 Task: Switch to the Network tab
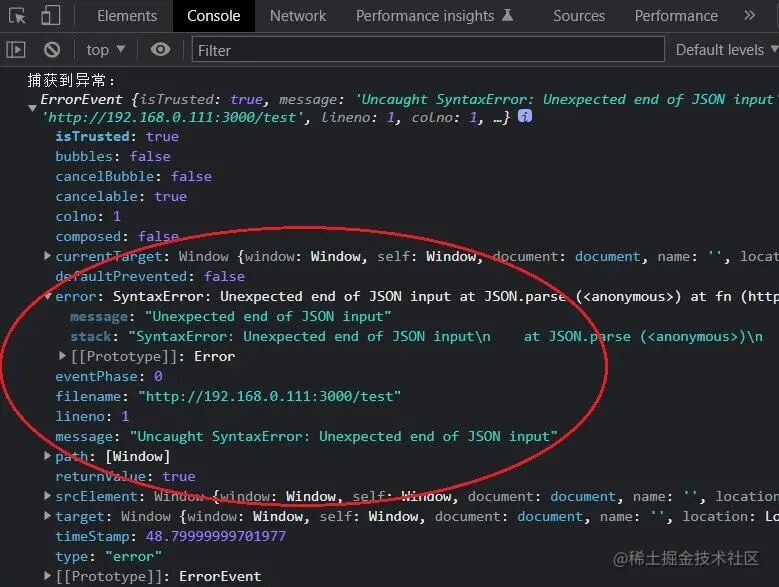pyautogui.click(x=298, y=16)
